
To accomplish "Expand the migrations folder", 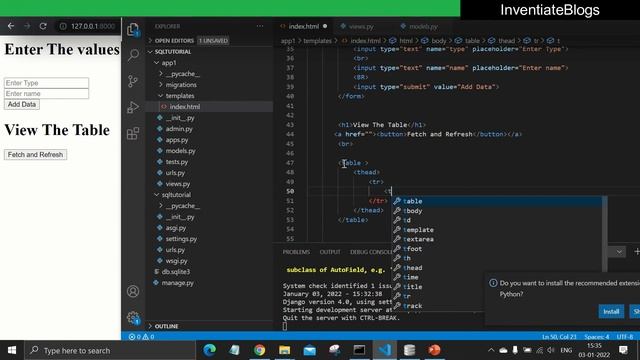I will pyautogui.click(x=181, y=85).
